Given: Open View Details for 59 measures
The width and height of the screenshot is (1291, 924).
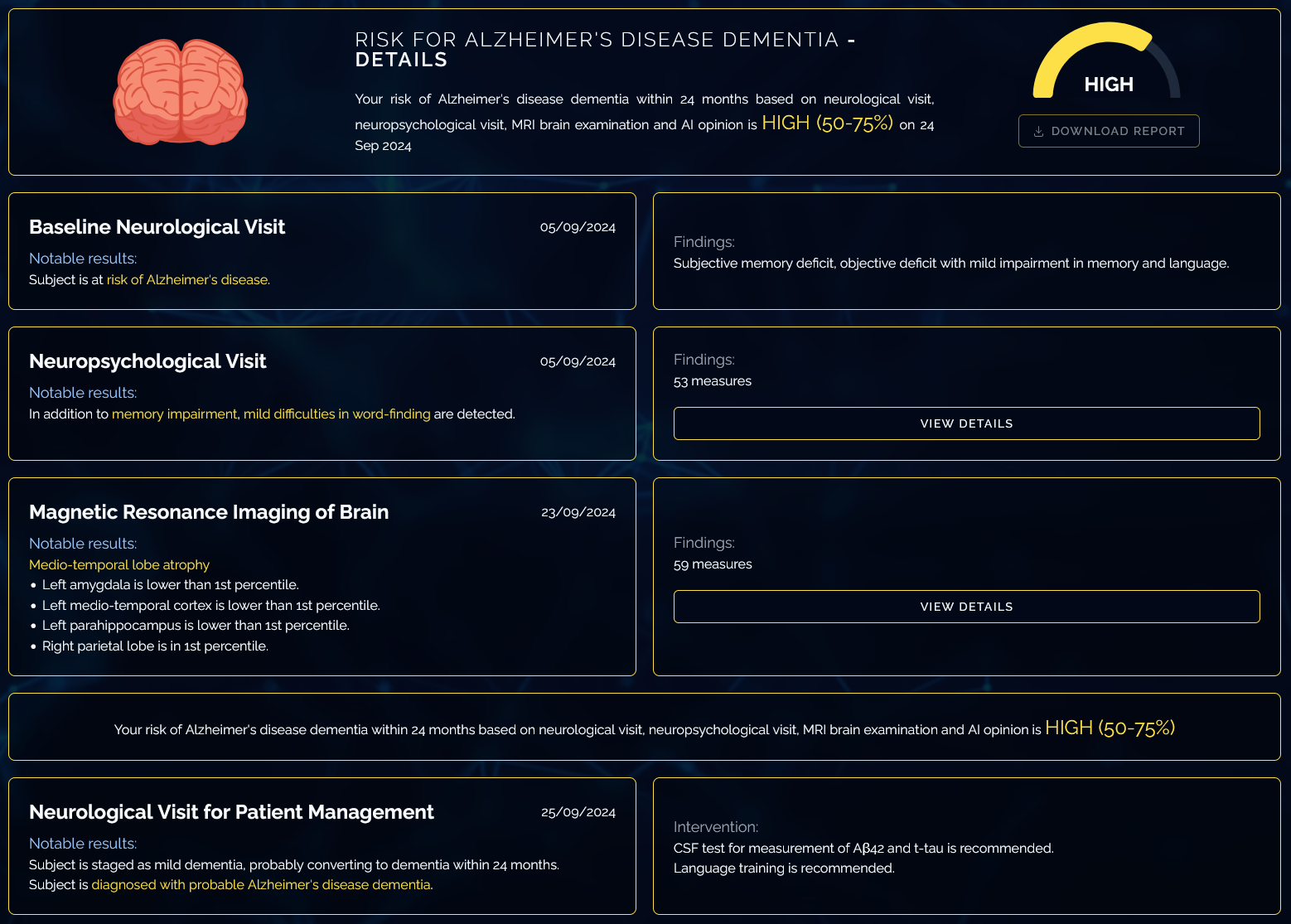Looking at the screenshot, I should click(966, 607).
